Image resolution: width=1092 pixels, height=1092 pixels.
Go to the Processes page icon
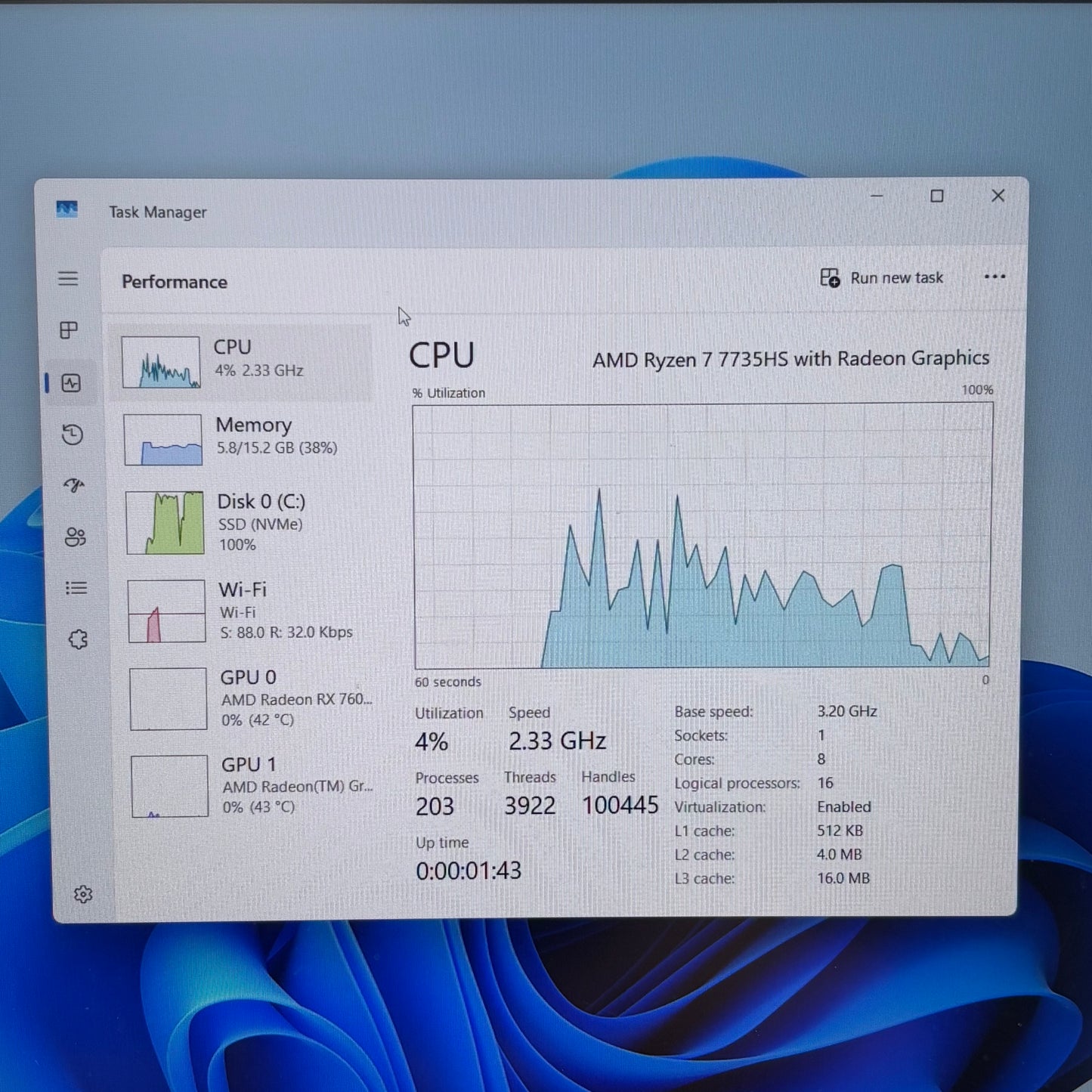[x=69, y=330]
